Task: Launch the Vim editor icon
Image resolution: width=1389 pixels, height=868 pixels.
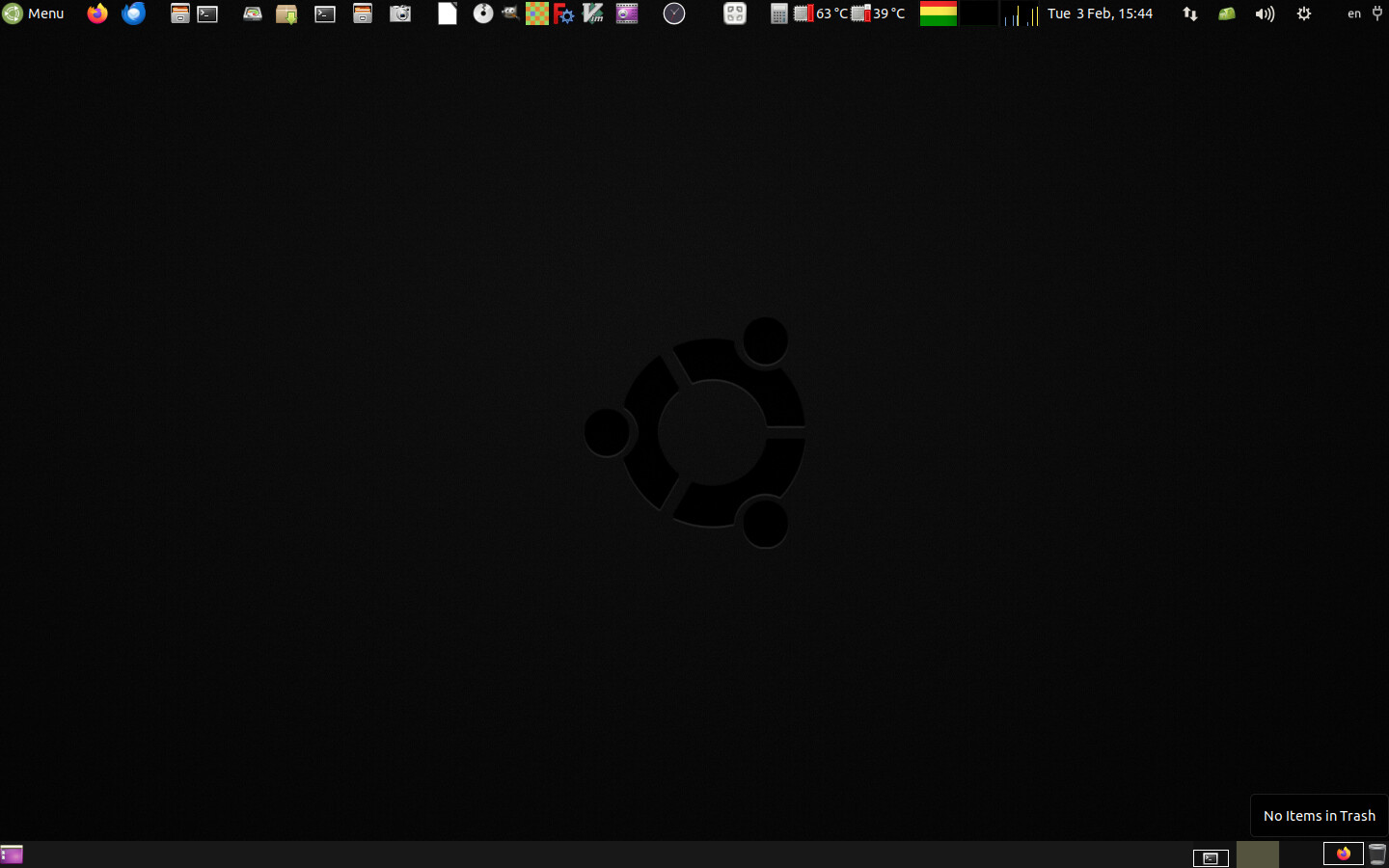Action: (593, 14)
